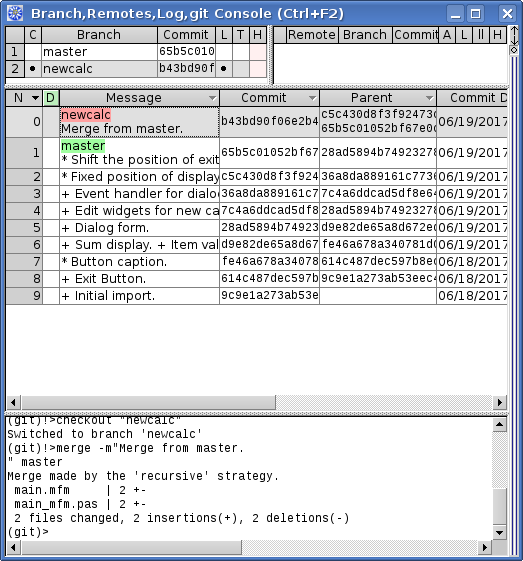
Task: Click the console scroll-down arrow
Action: 499,533
